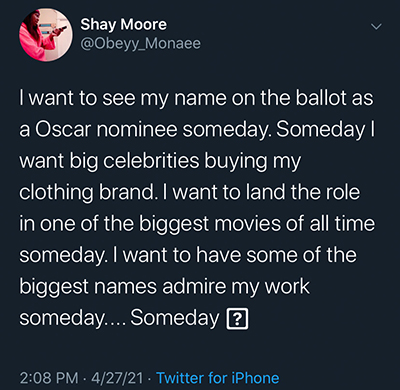Click the 4/27/21 date

(x=117, y=378)
